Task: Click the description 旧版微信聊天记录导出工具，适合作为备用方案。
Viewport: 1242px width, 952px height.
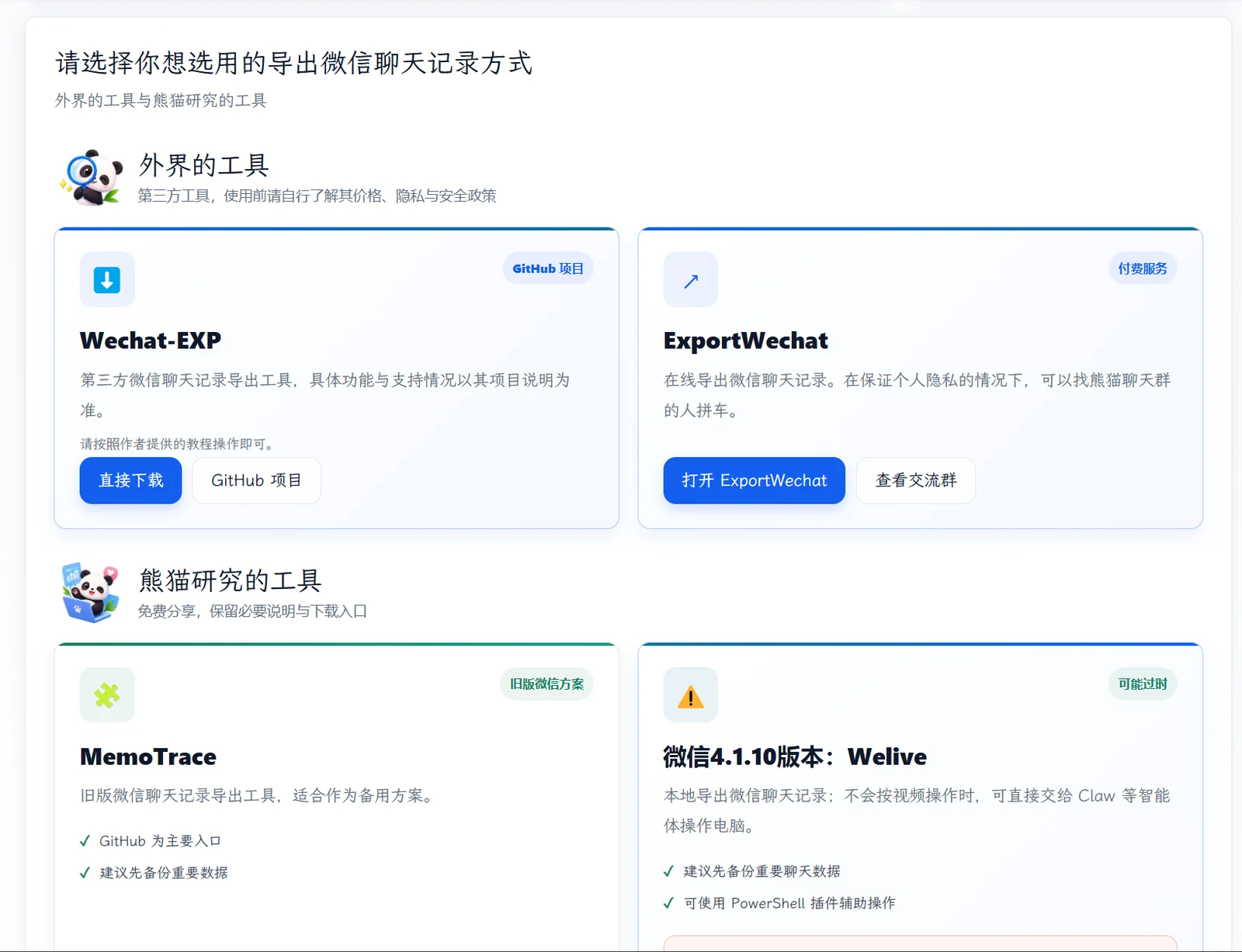Action: point(258,795)
